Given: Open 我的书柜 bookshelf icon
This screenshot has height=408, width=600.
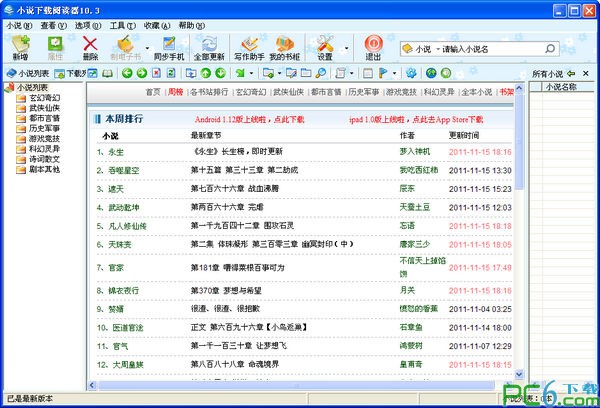Looking at the screenshot, I should coord(285,48).
